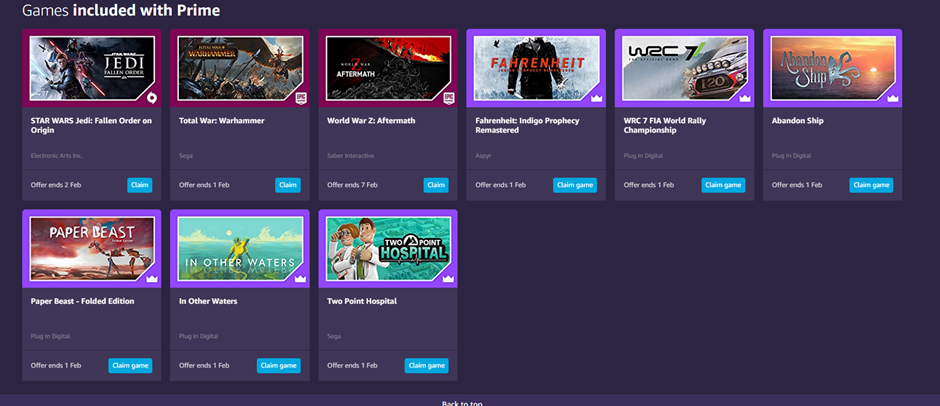Open the 'Abandon Ship' title text
The image size is (940, 406).
(x=797, y=121)
